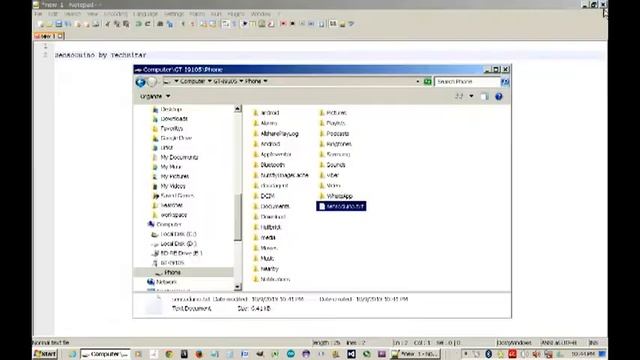Click the Open file icon in Notepad++ toolbar

(x=49, y=24)
